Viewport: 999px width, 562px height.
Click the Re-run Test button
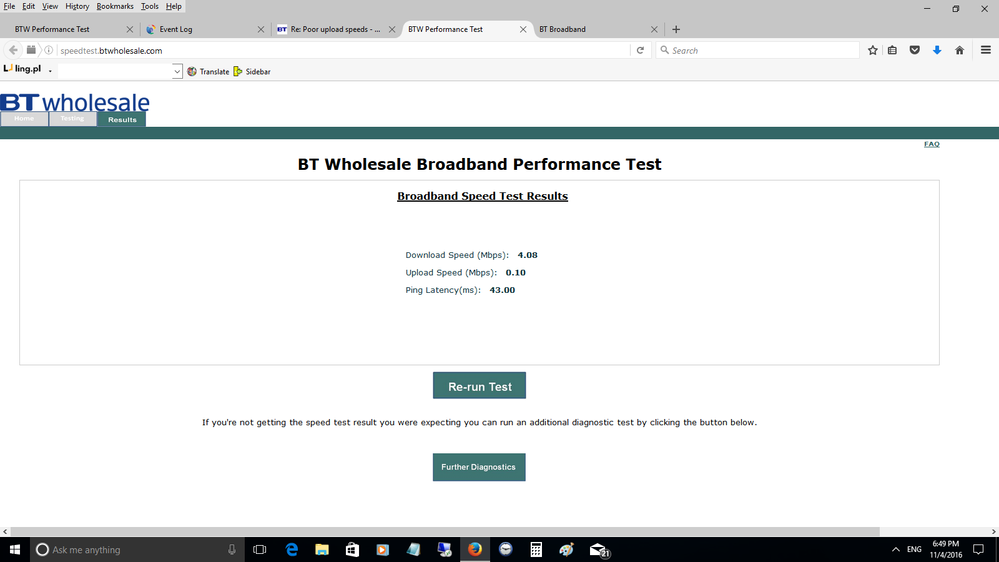(479, 385)
